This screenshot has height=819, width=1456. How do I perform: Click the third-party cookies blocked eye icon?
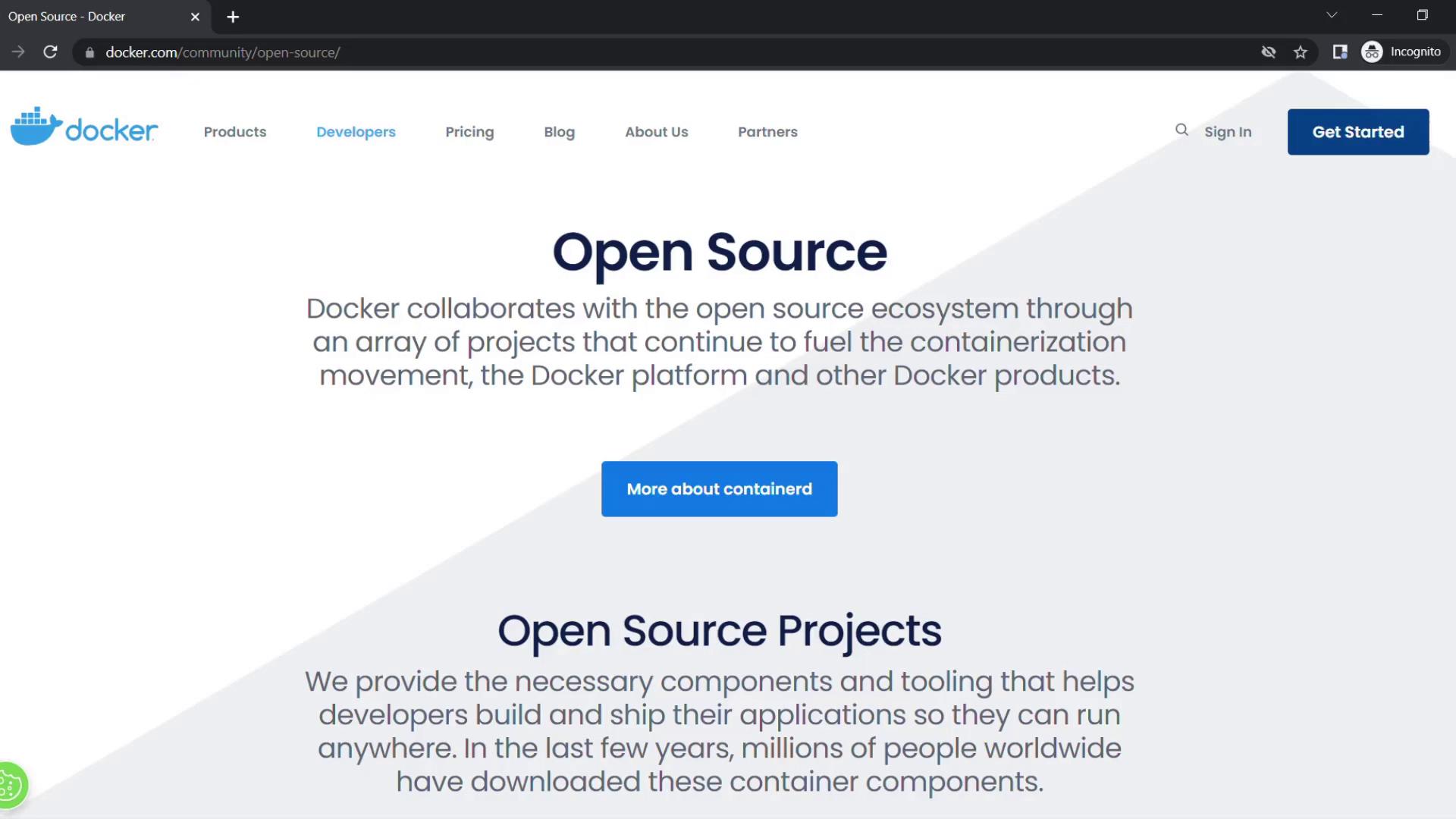pyautogui.click(x=1268, y=52)
